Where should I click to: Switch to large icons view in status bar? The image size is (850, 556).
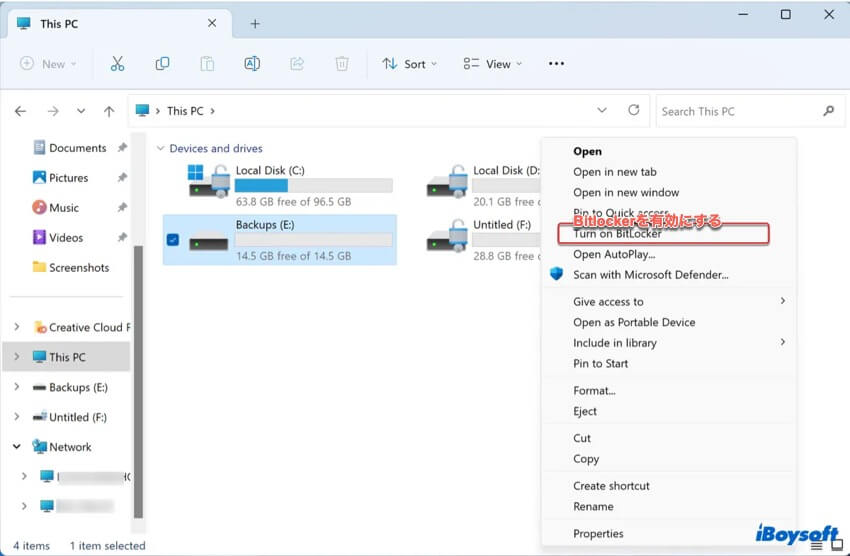837,545
